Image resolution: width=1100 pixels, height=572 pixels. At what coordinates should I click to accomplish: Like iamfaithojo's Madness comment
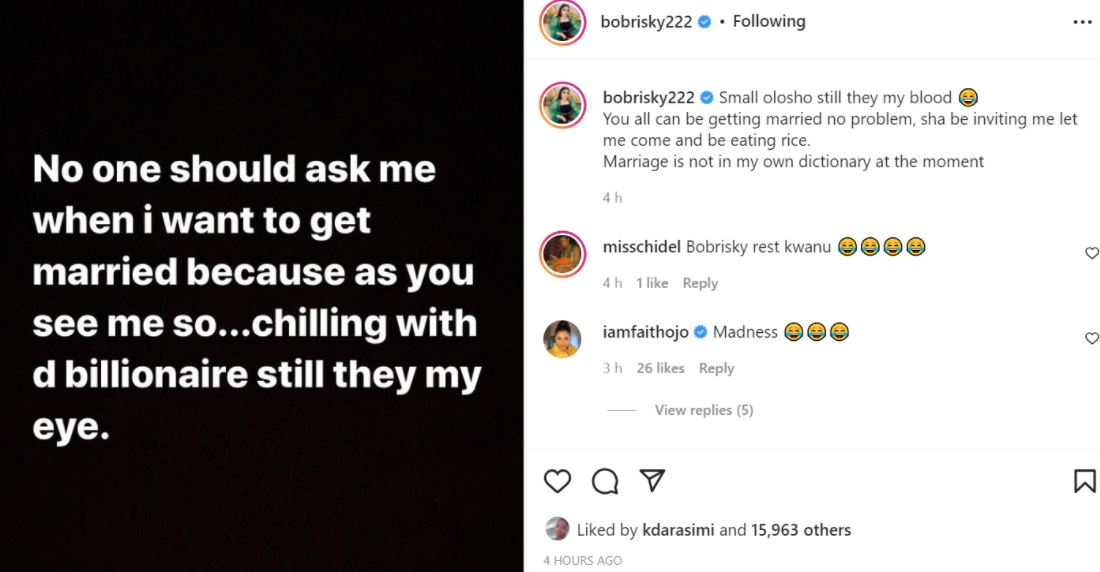[x=1092, y=339]
